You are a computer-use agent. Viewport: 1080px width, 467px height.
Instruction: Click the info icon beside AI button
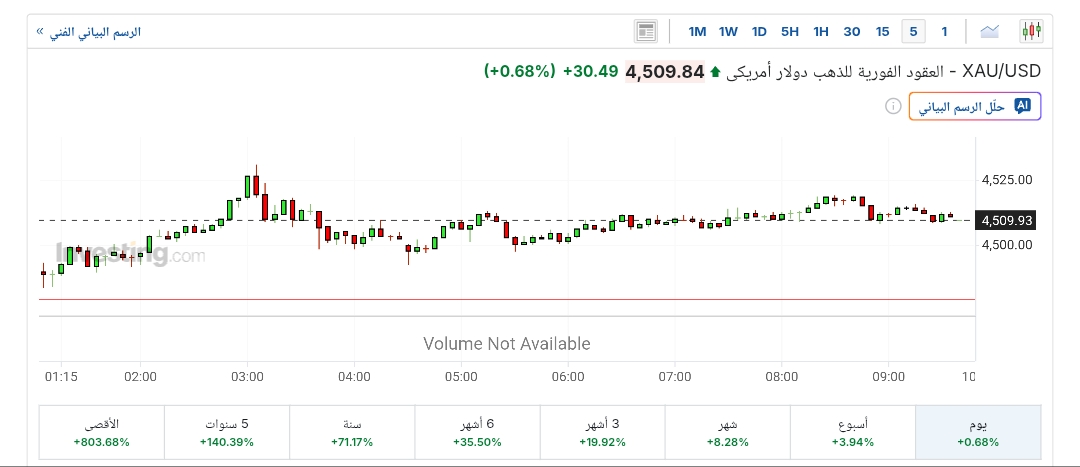893,106
